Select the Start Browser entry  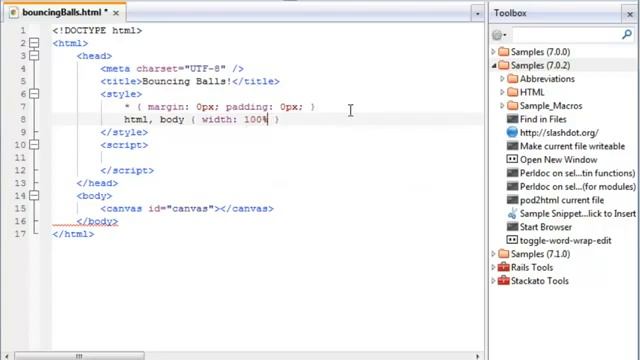click(546, 227)
